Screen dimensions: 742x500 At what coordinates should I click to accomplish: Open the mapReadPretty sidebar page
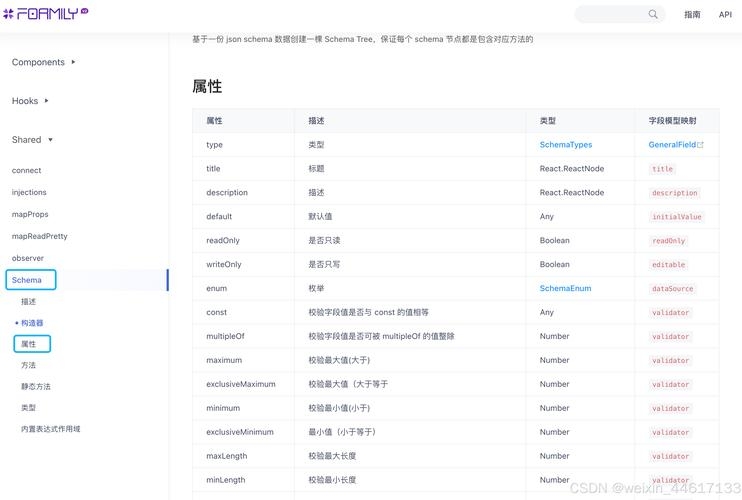coord(39,236)
